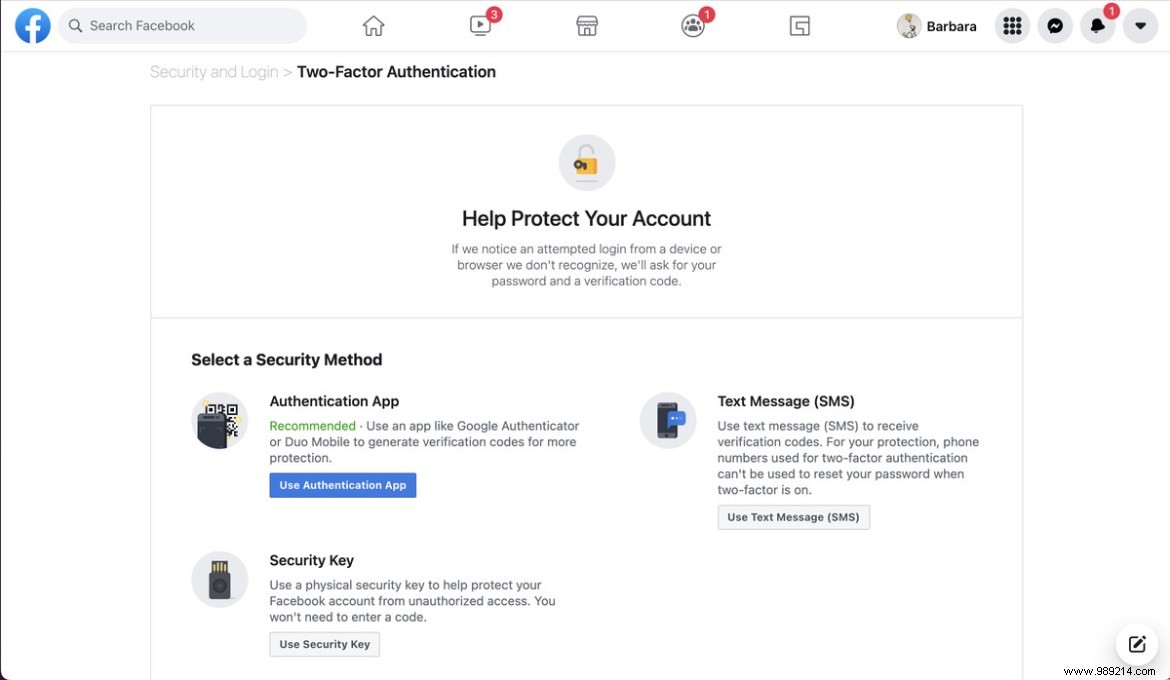Open the Facebook home icon
Viewport: 1170px width, 680px height.
(373, 25)
